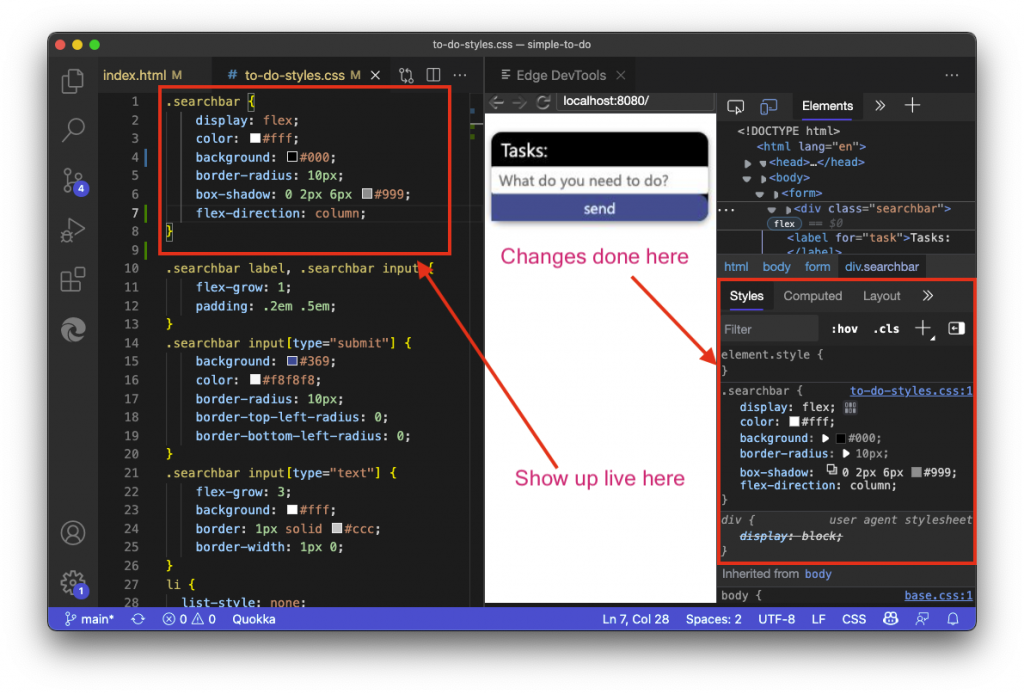Open notifications bell in status bar
This screenshot has width=1024, height=694.
[953, 619]
